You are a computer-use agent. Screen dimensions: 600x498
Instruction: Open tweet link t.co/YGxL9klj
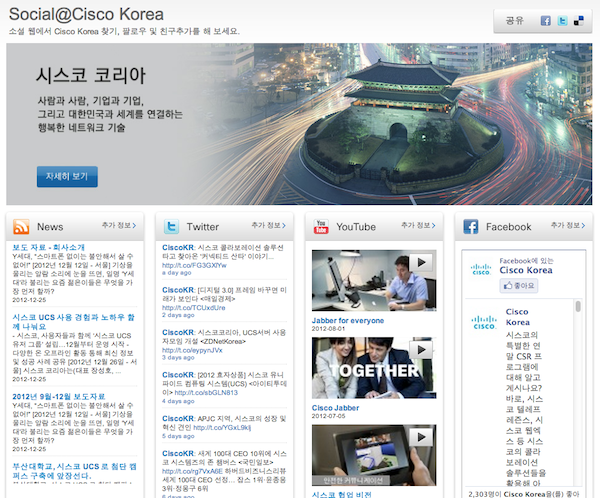[222, 428]
